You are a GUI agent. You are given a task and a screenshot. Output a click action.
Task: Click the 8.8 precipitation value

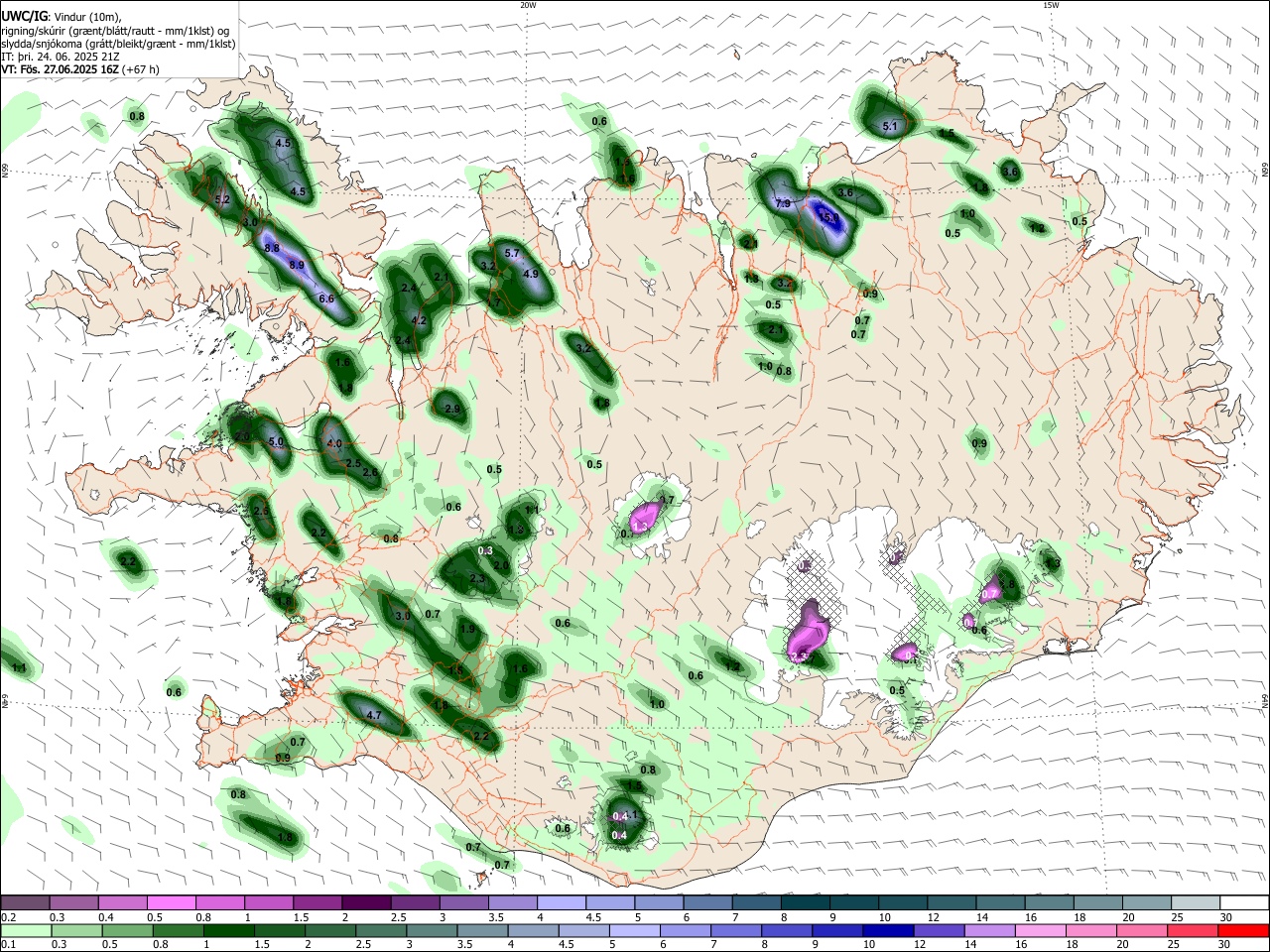click(272, 247)
